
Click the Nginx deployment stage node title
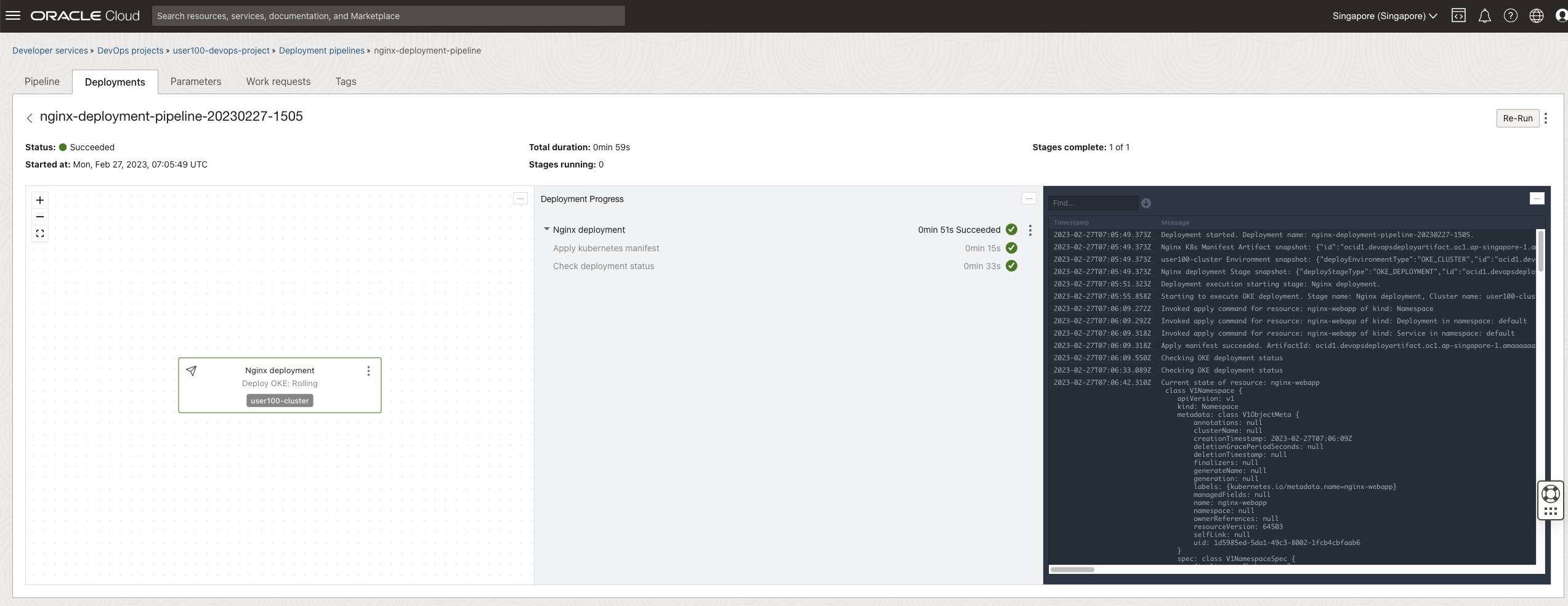point(280,370)
